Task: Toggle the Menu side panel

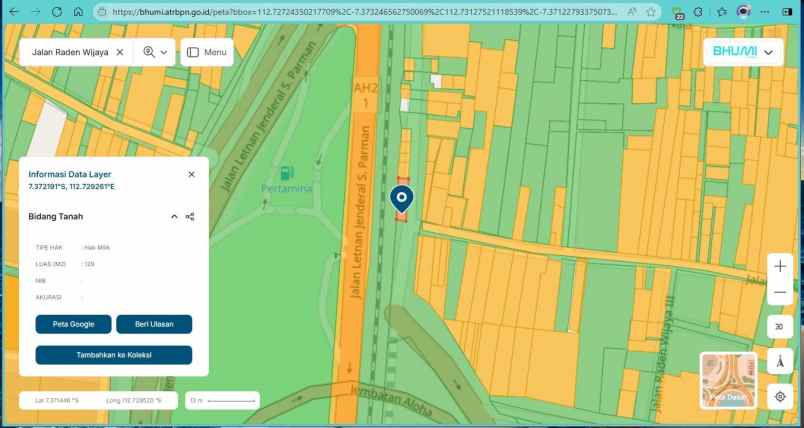Action: click(x=206, y=52)
